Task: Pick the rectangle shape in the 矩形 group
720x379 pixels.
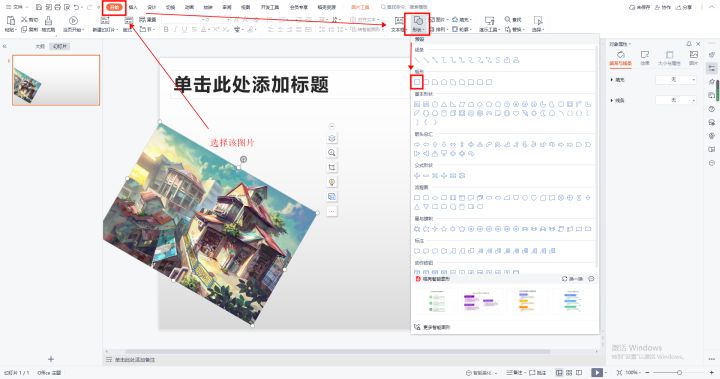Action: [417, 82]
